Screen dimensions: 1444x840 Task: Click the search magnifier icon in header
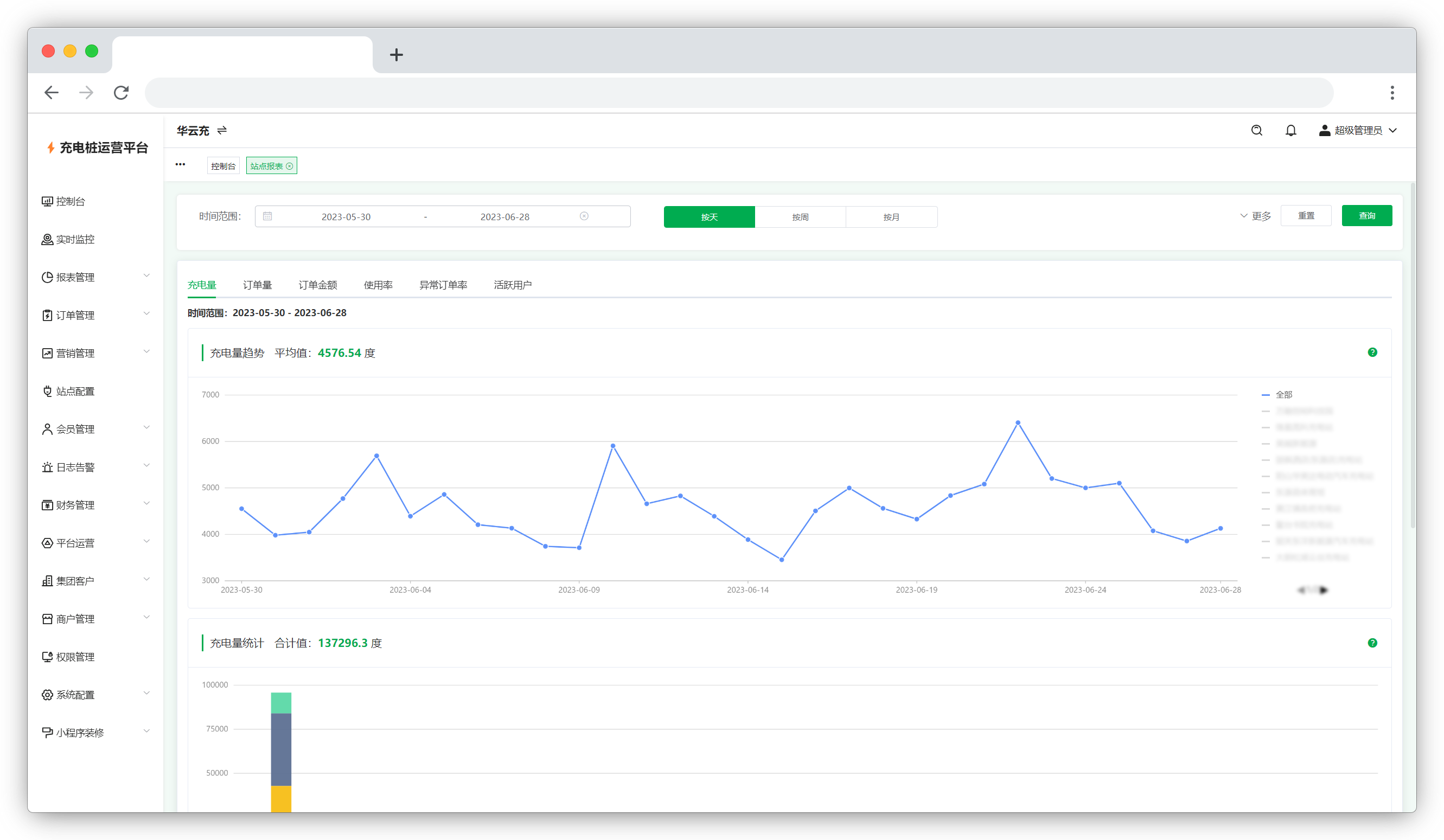[x=1256, y=131]
